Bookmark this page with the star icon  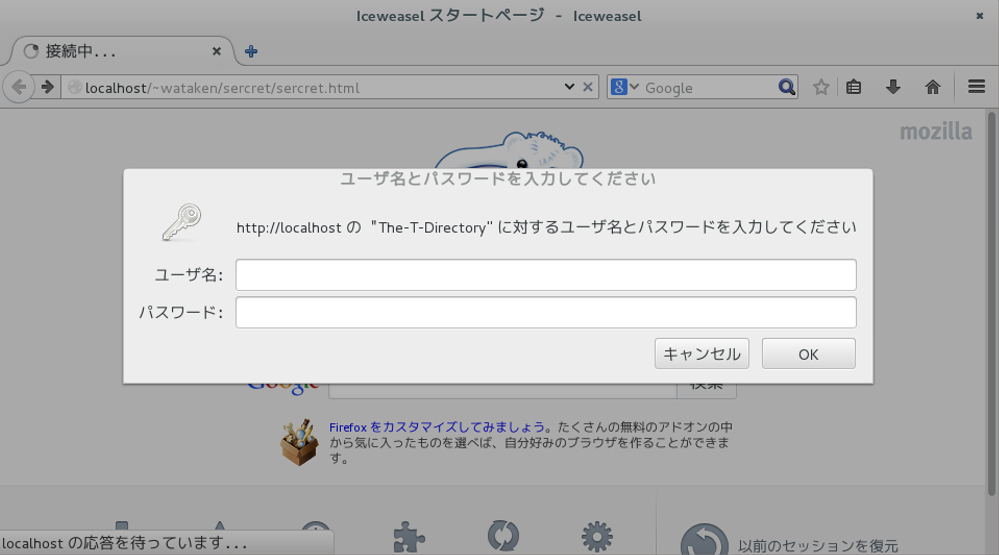click(821, 87)
